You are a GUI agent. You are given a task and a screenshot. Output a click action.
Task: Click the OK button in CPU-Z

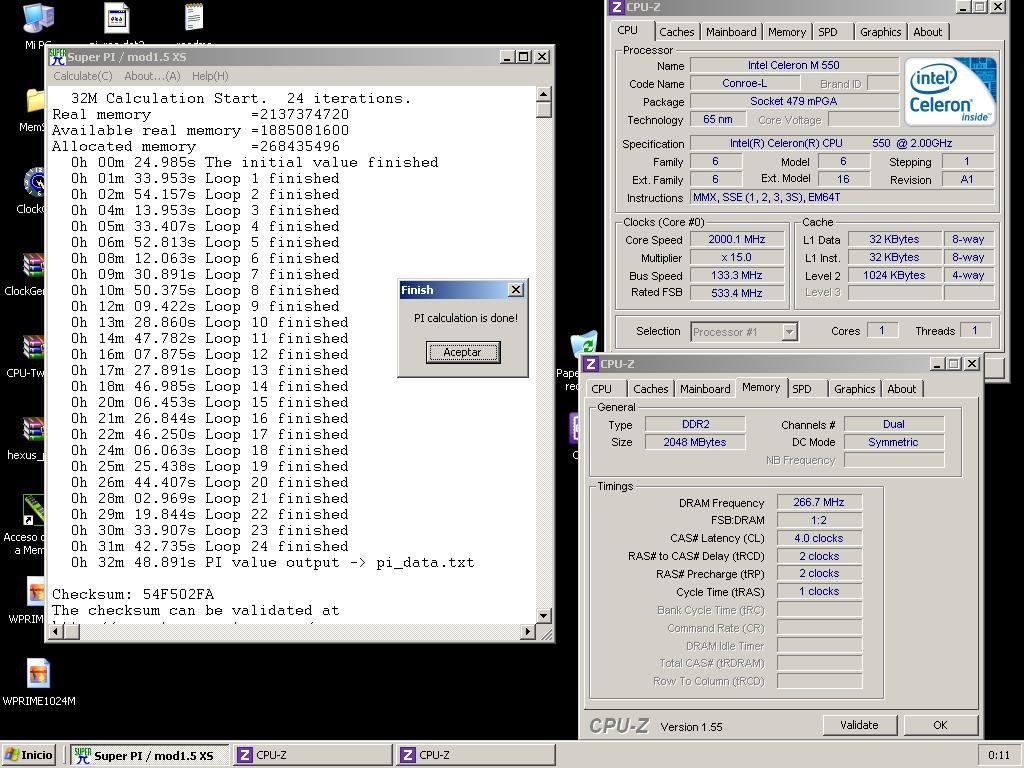[940, 725]
